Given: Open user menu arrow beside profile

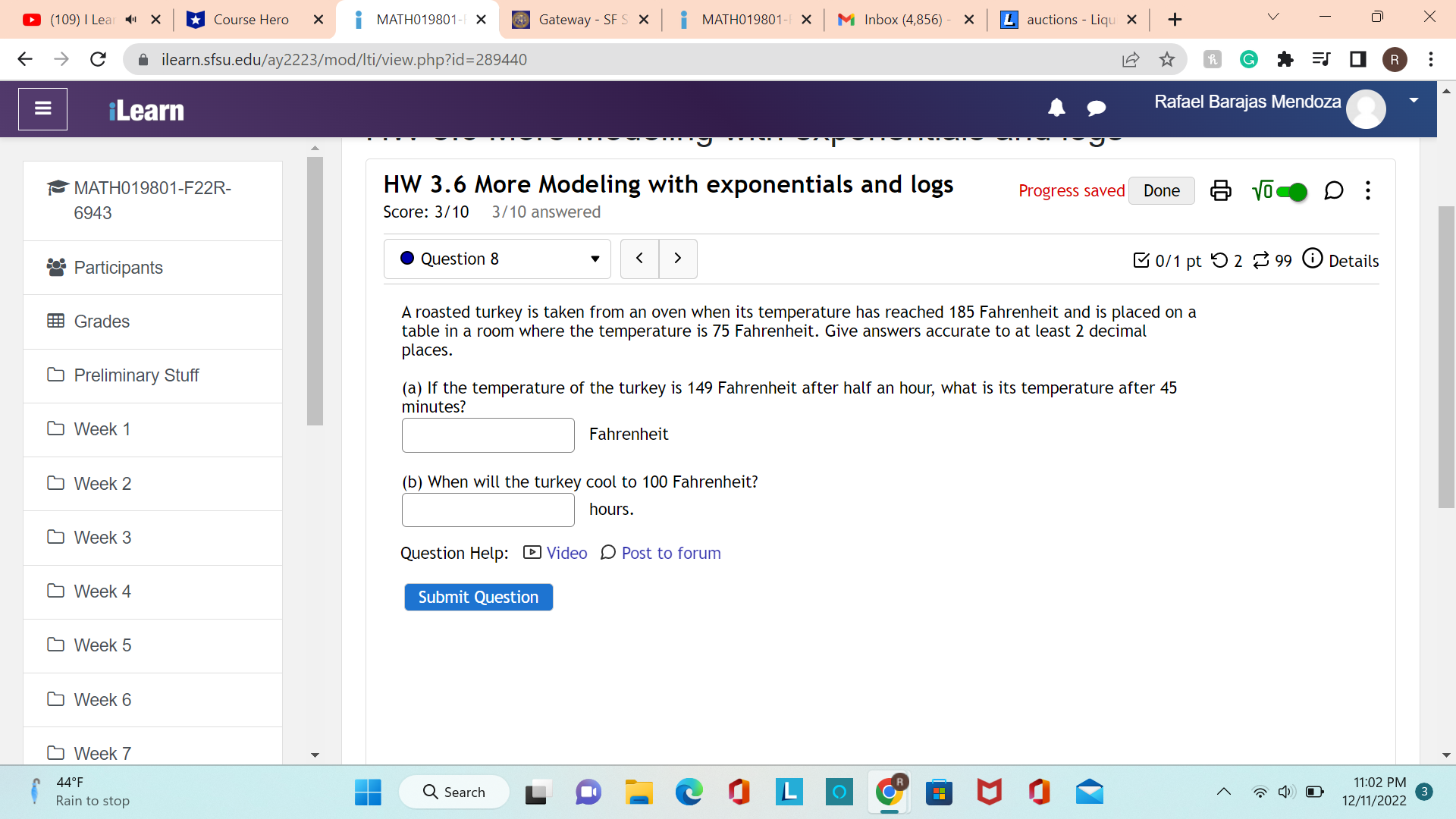Looking at the screenshot, I should pos(1414,101).
